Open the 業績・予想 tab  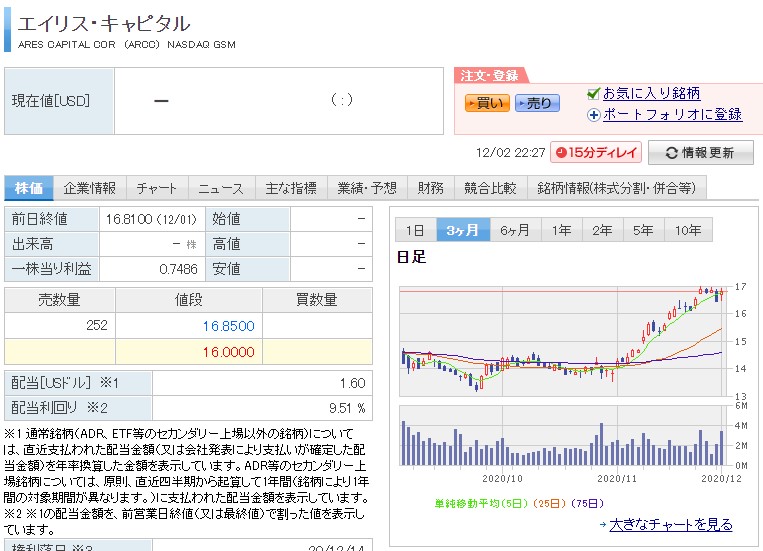click(x=367, y=188)
